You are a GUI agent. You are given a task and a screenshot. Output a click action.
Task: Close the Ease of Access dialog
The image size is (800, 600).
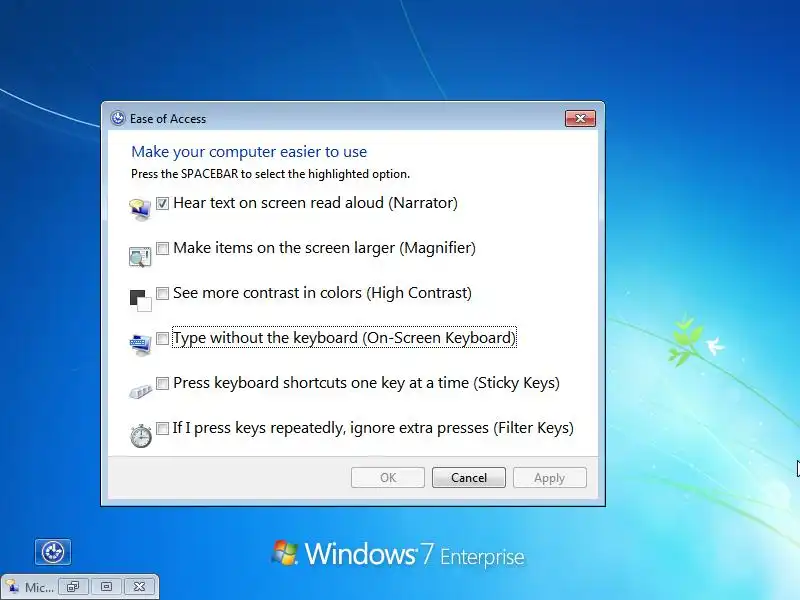(580, 118)
